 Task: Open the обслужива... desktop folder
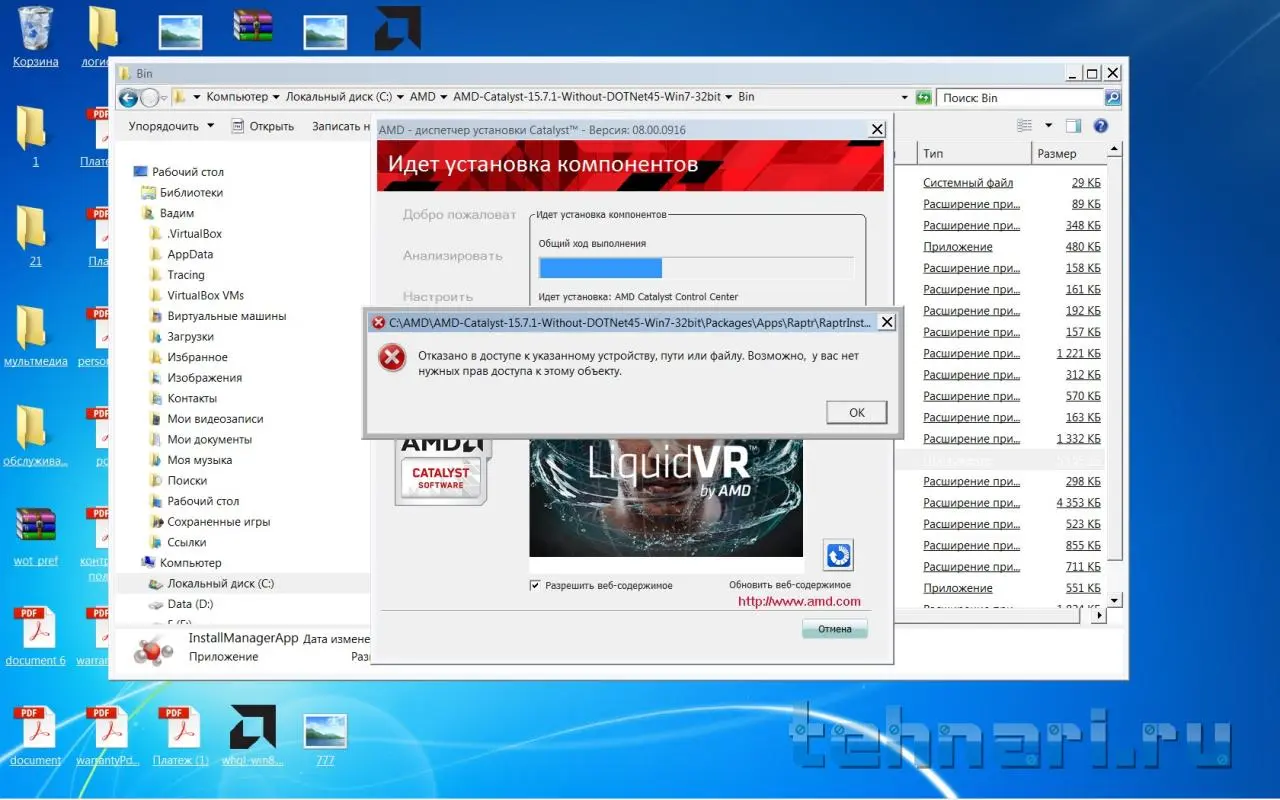coord(32,428)
